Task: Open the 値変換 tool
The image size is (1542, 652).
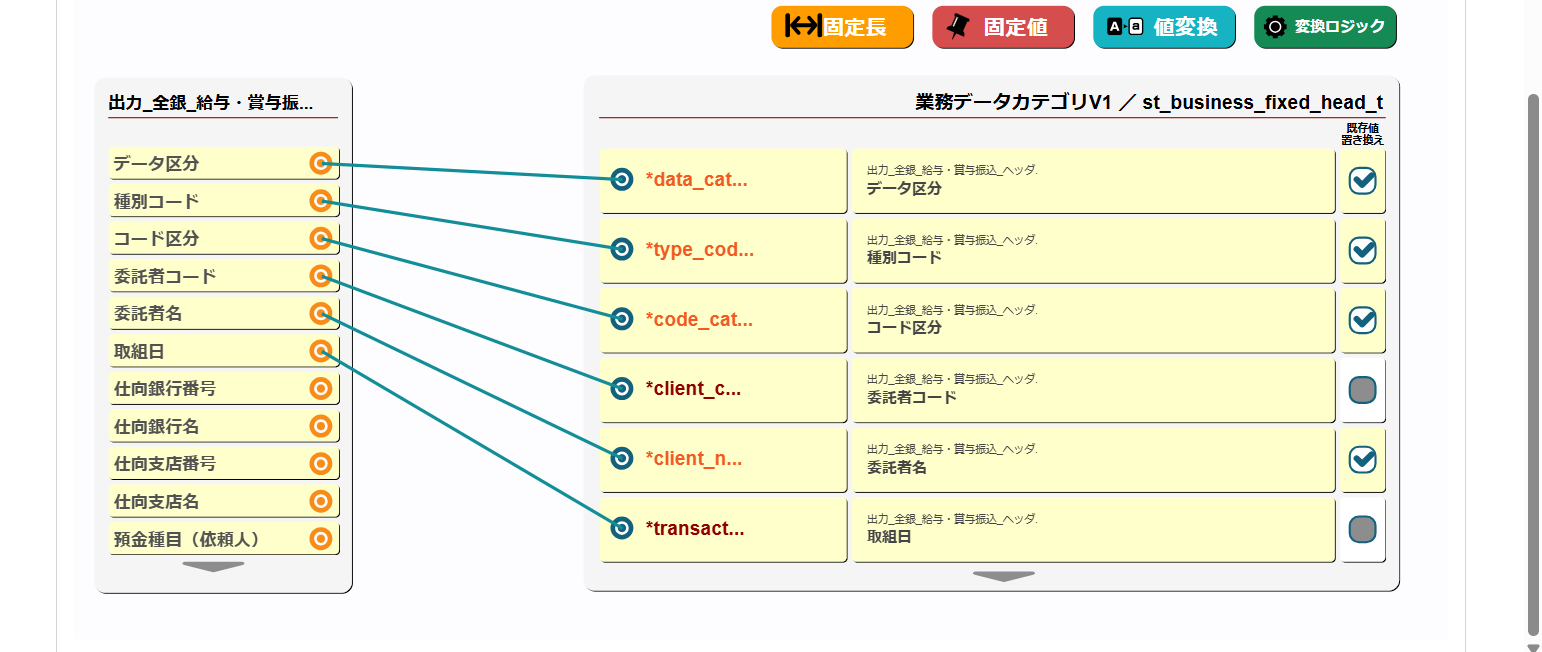Action: (x=1164, y=27)
